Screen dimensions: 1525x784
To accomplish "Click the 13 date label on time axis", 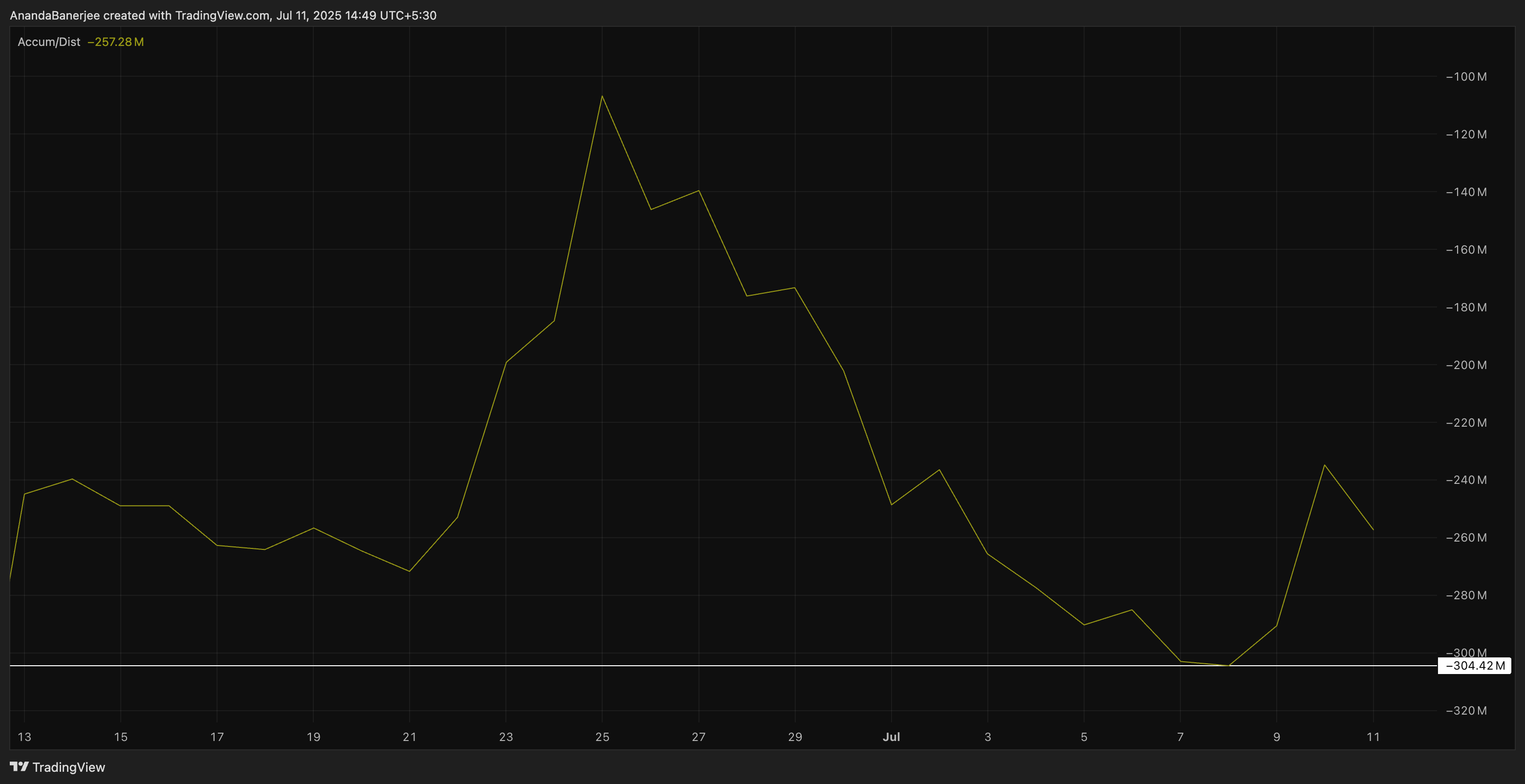I will [x=24, y=737].
